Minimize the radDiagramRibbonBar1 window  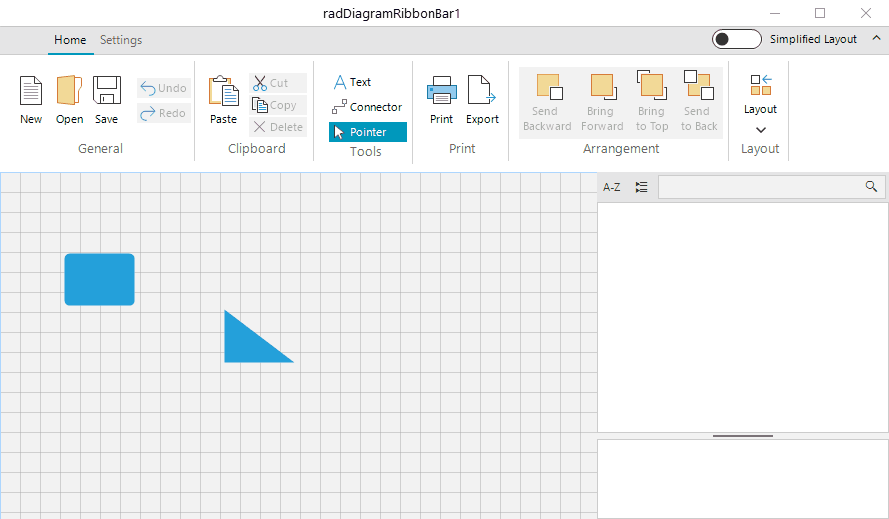coord(775,13)
